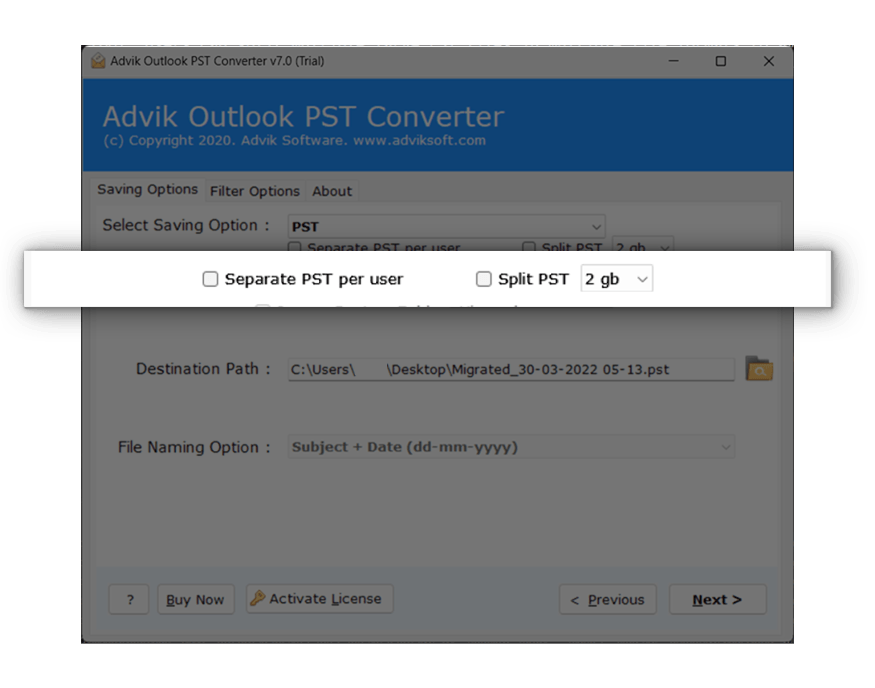The height and width of the screenshot is (688, 875).
Task: Click the www.adviksoft.com copyright text
Action: tap(419, 141)
